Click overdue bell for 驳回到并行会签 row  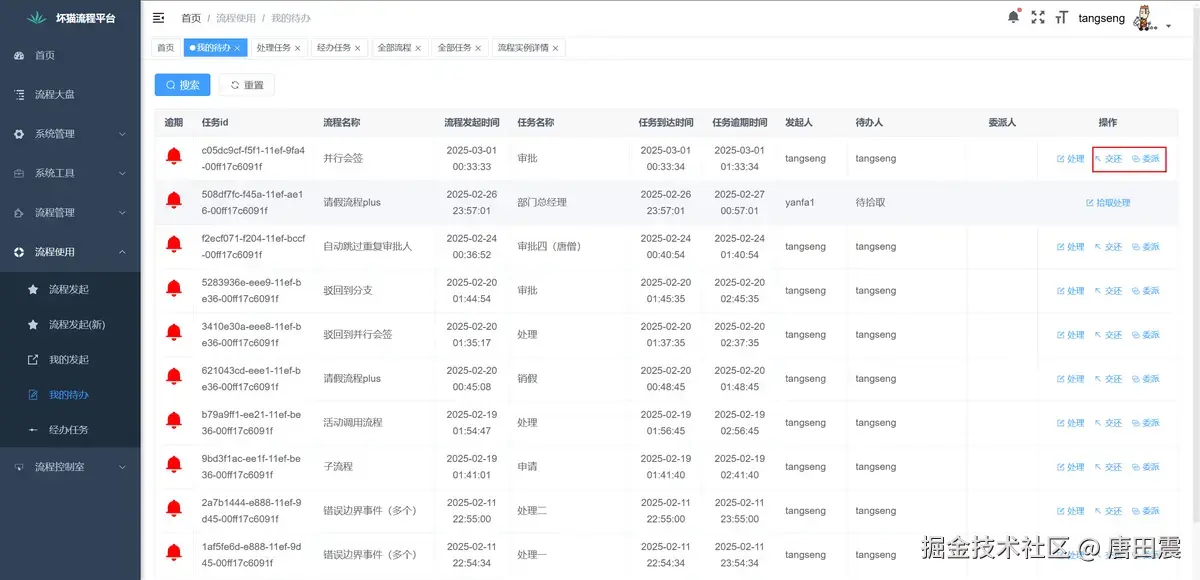(x=174, y=334)
